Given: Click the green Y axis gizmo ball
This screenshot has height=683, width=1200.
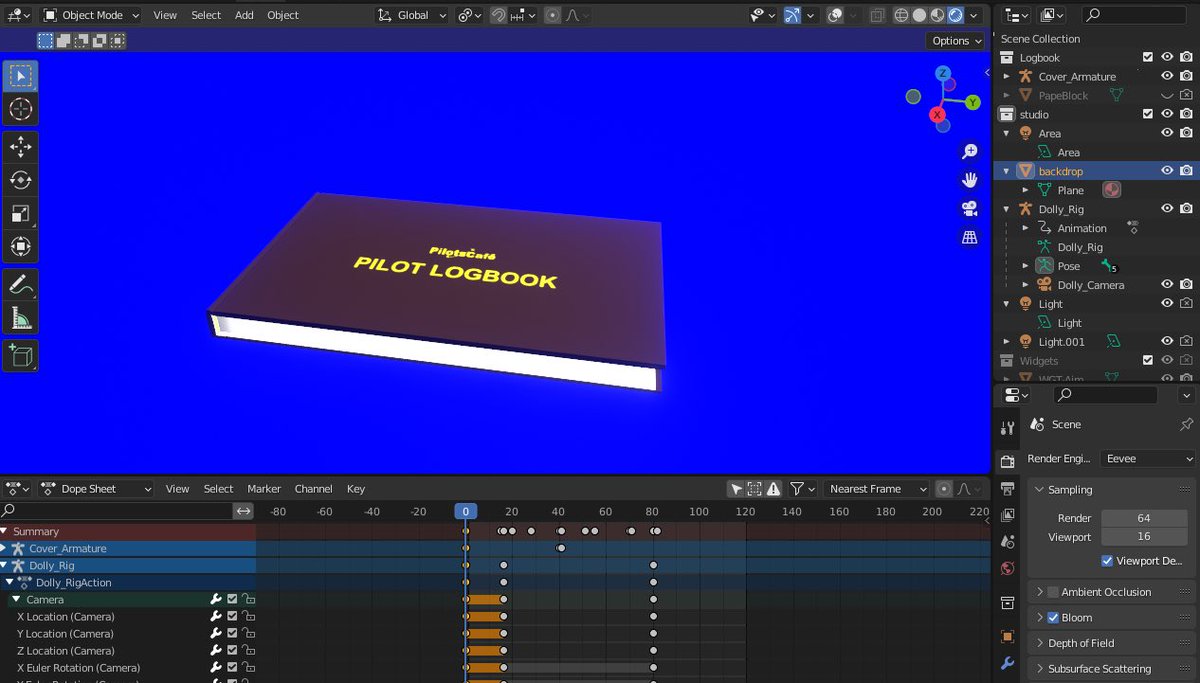Looking at the screenshot, I should (972, 102).
